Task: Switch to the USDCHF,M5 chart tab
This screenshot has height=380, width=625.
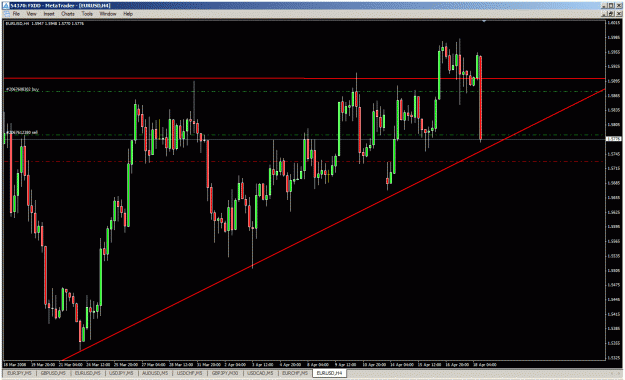Action: point(190,373)
